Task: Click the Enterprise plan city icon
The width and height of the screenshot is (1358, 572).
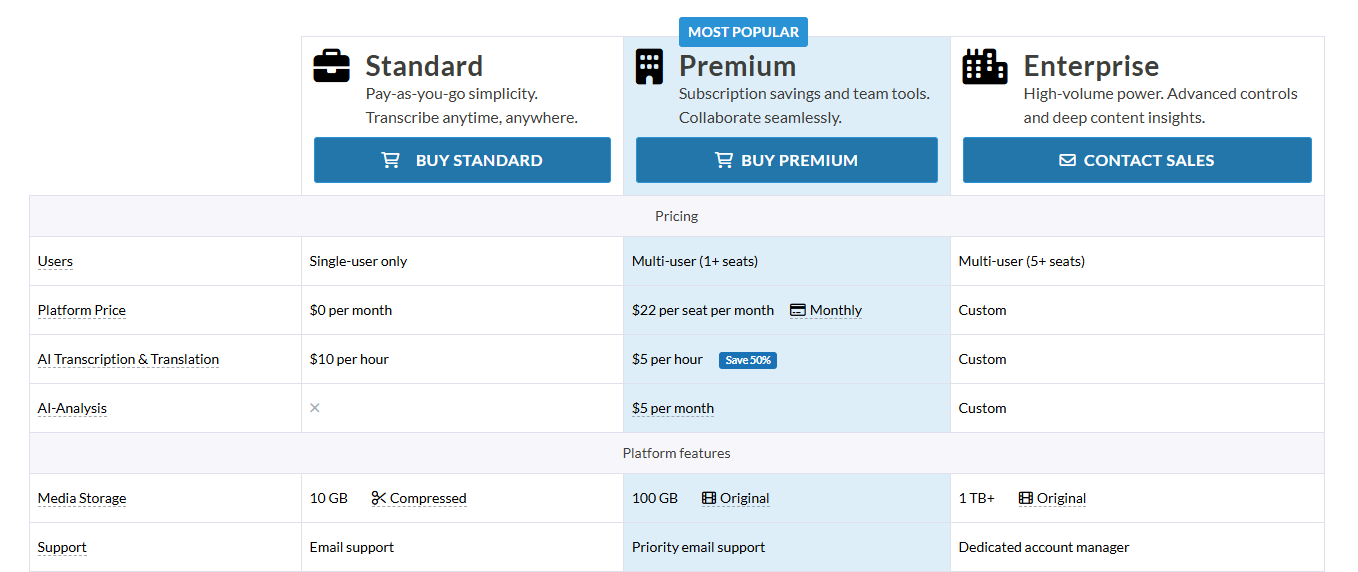Action: (x=984, y=67)
